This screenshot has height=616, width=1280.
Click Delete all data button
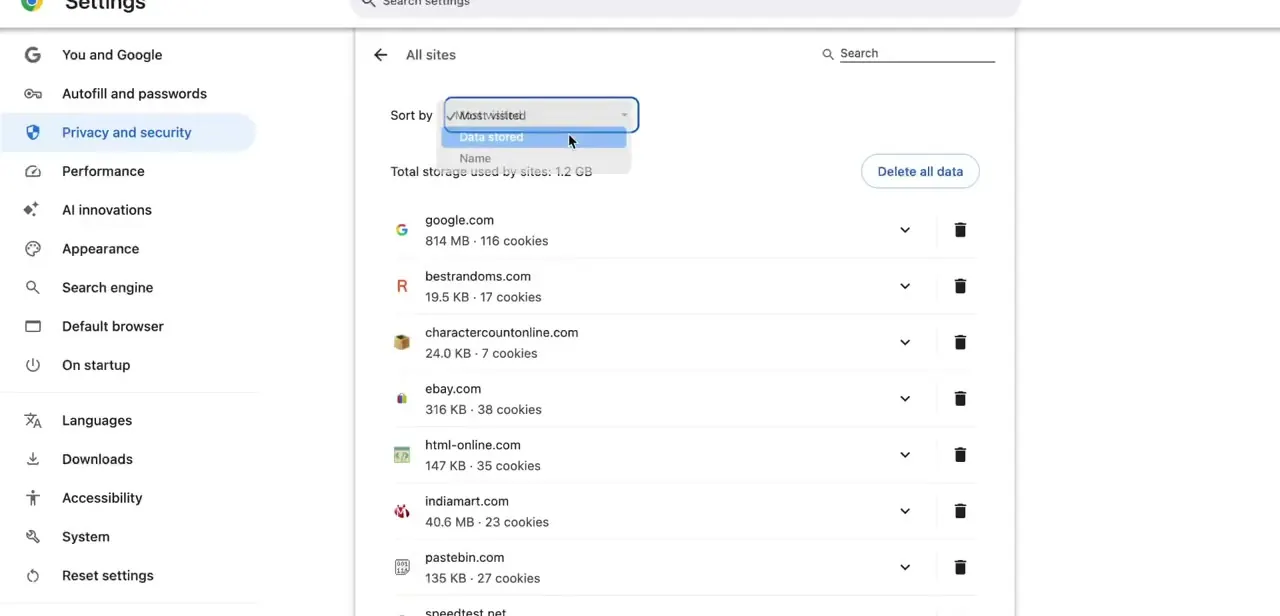(x=920, y=171)
